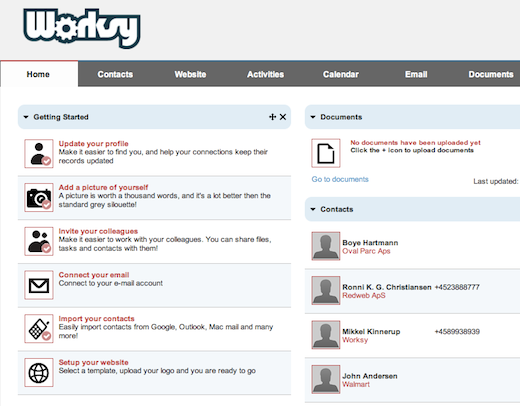Click the Import your contacts phone icon
Screen dimensions: 520x406
point(39,329)
